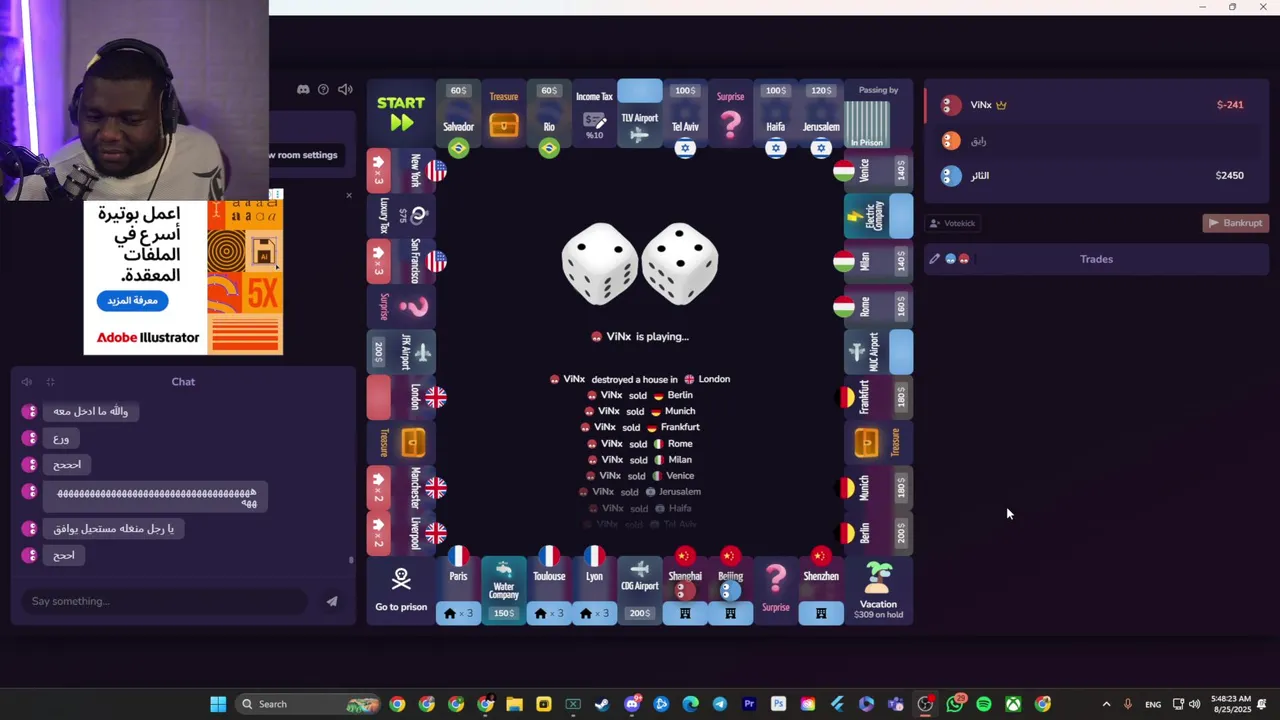Select player ViNx in the players list

(1097, 104)
